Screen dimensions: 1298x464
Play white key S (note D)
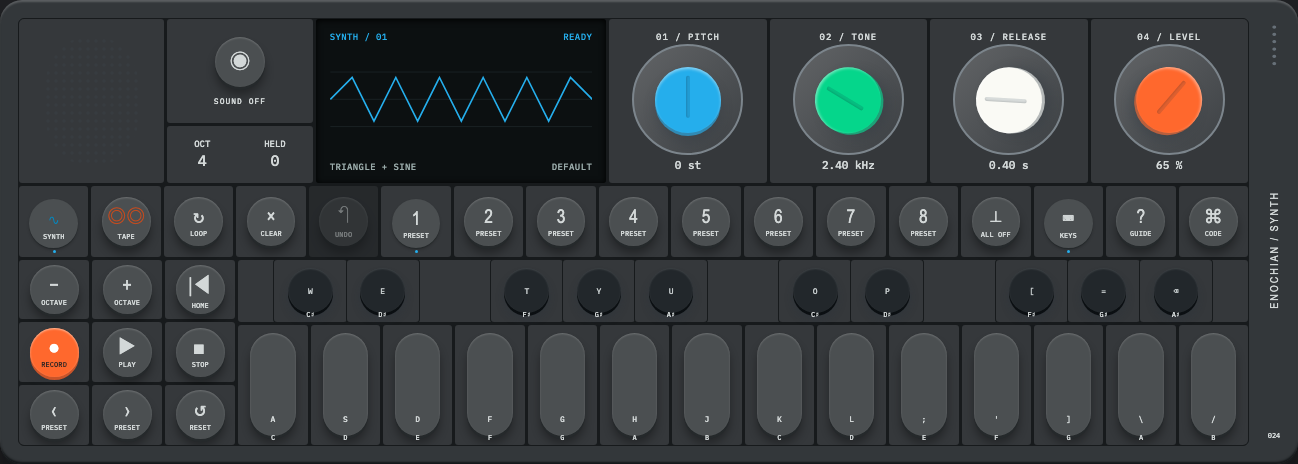tap(345, 384)
